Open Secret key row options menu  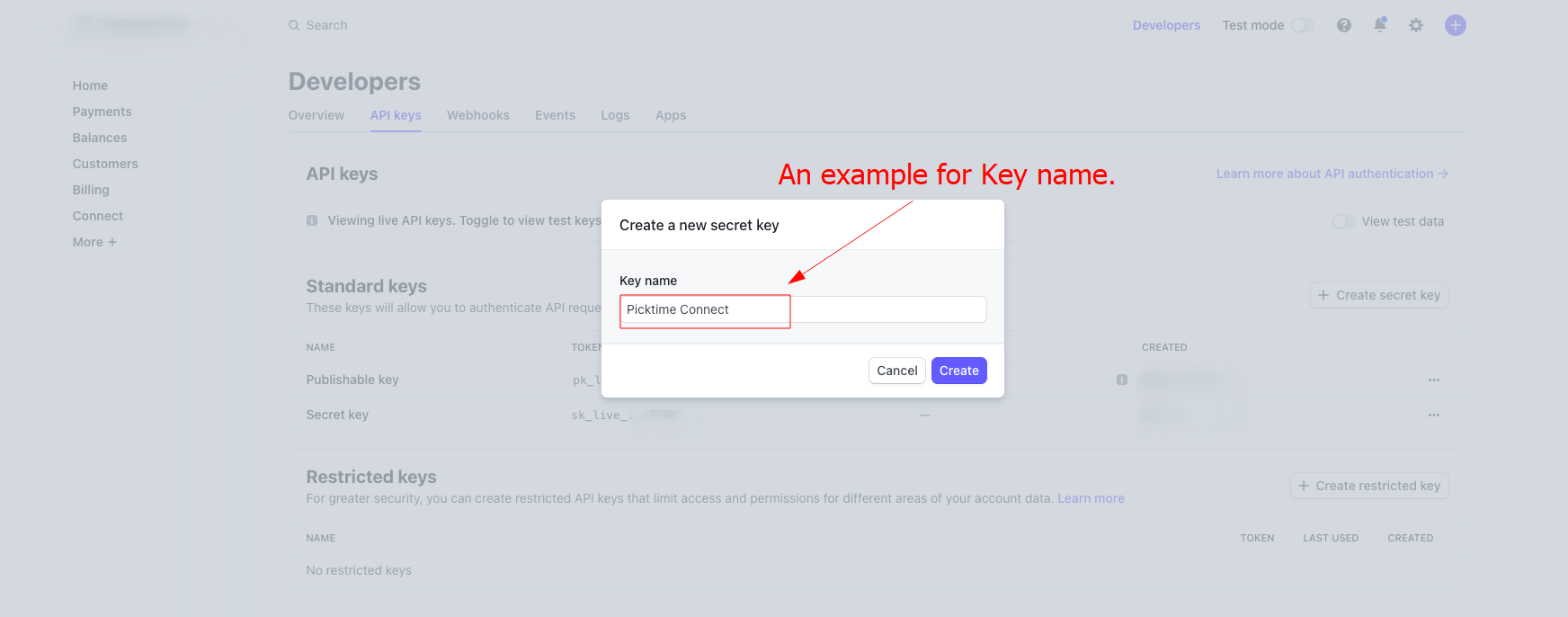(1433, 415)
